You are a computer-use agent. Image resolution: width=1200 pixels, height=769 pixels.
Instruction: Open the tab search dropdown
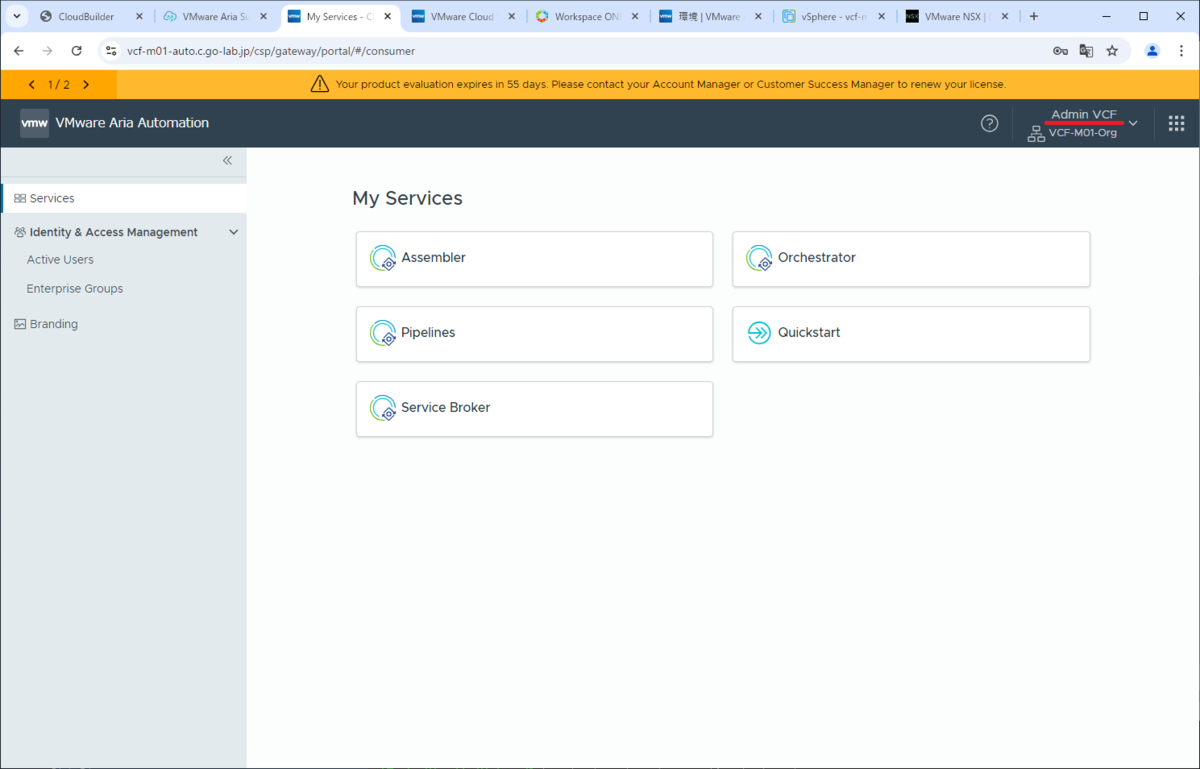(16, 17)
